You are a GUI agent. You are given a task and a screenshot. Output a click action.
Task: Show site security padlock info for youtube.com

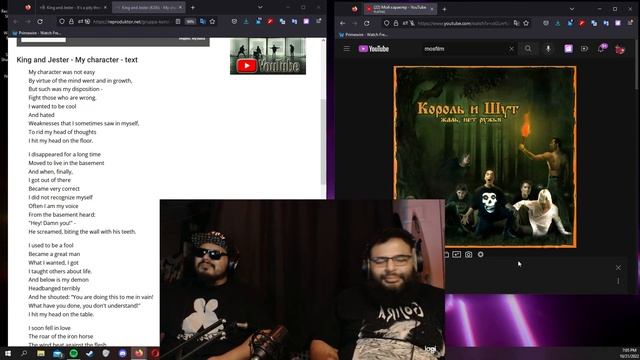point(396,23)
